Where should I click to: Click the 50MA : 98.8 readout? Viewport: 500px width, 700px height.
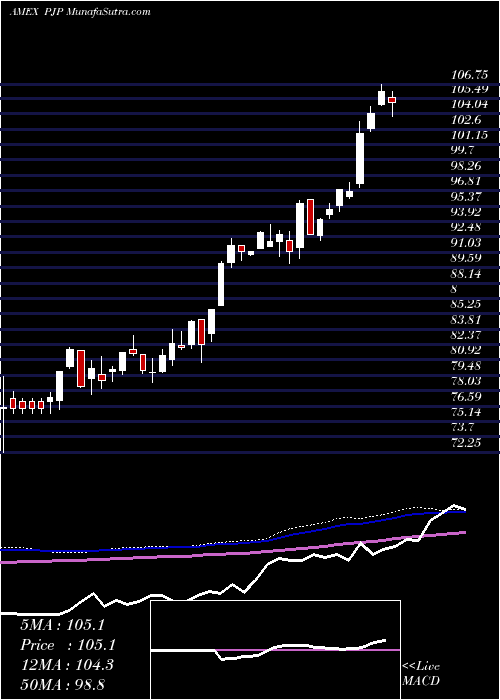62,684
